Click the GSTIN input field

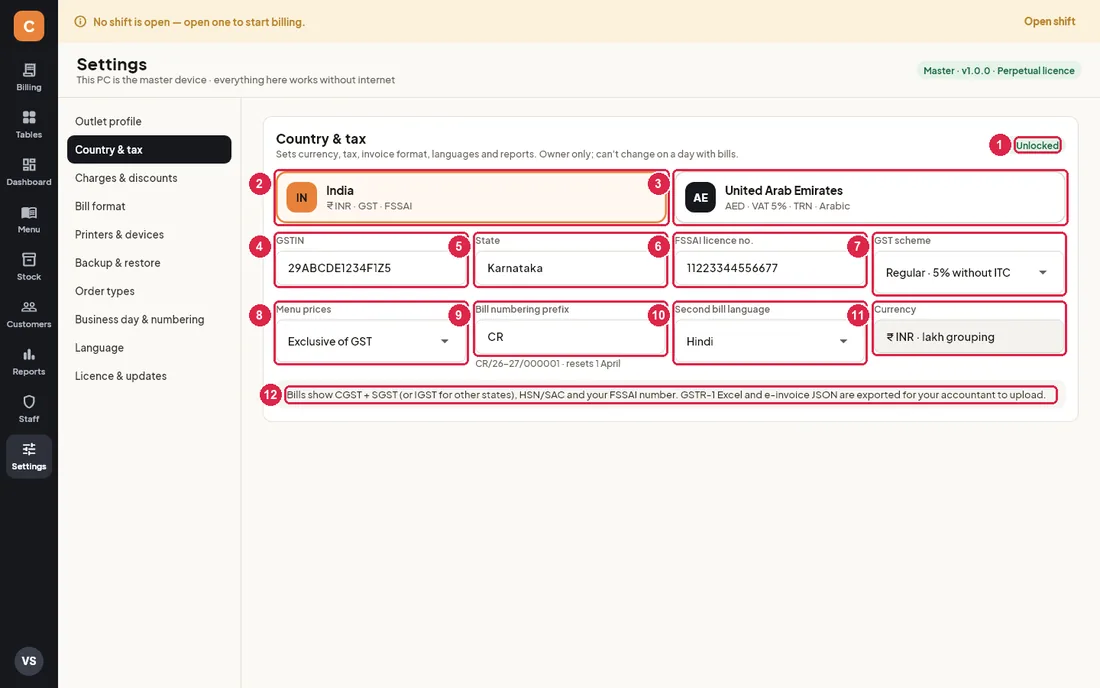click(370, 268)
